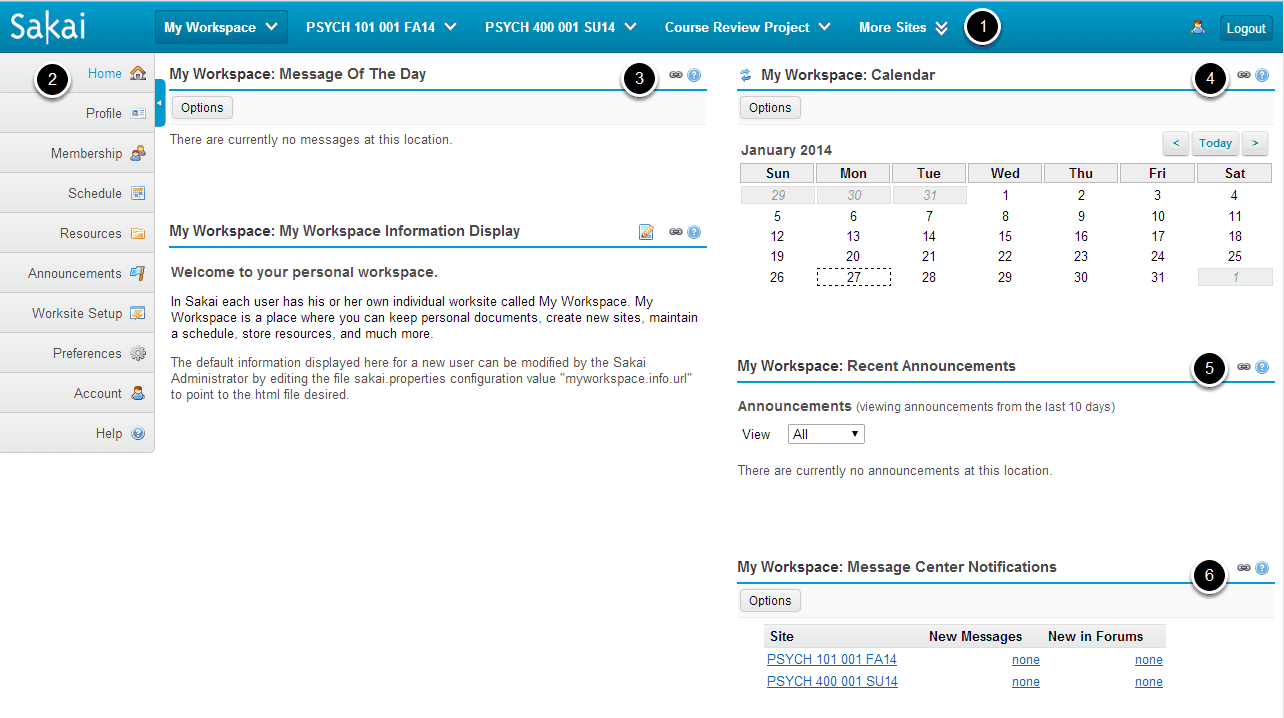Image resolution: width=1284 pixels, height=718 pixels.
Task: Open Membership in the tool menu
Action: [77, 153]
